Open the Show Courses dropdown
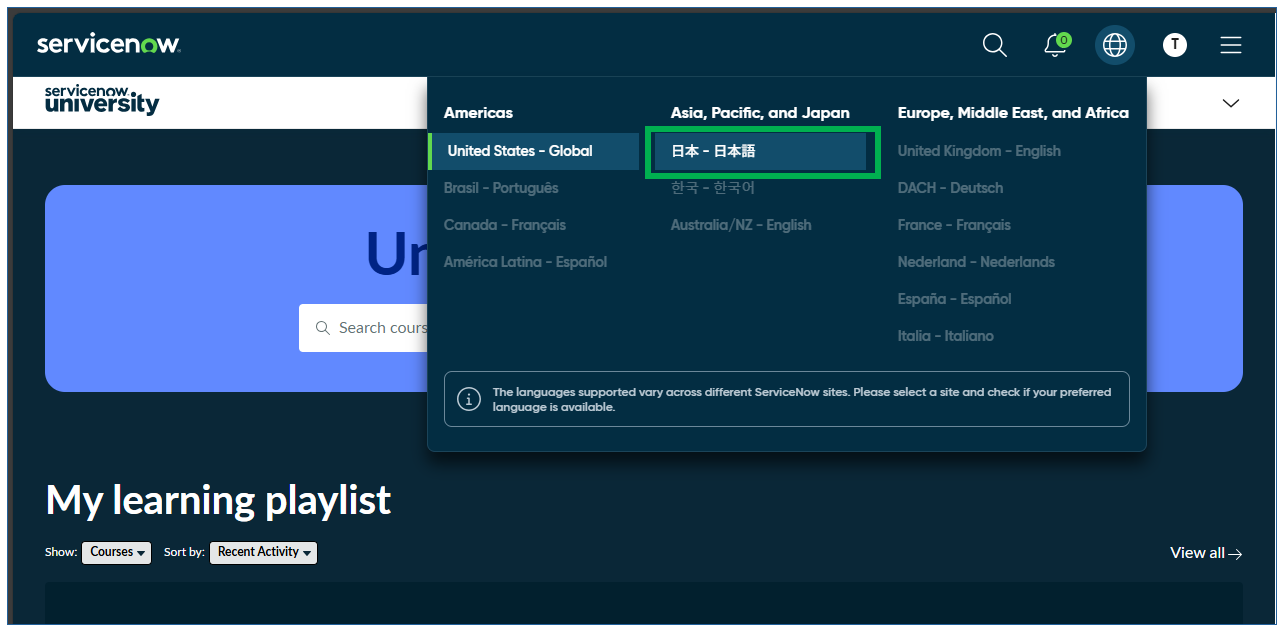Image resolution: width=1278 pixels, height=627 pixels. 117,552
